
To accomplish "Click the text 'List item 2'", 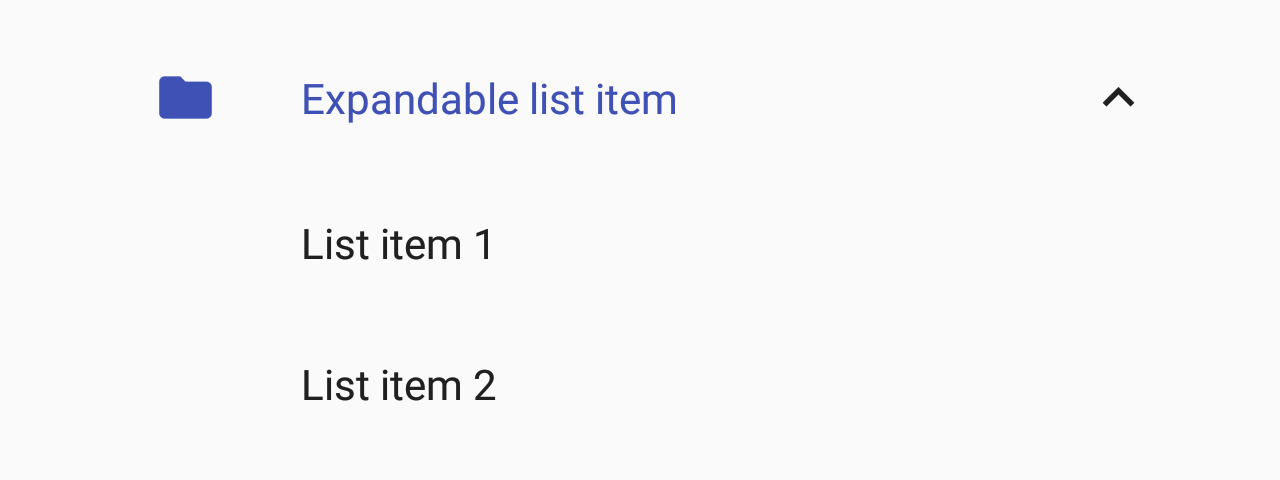I will click(x=398, y=386).
